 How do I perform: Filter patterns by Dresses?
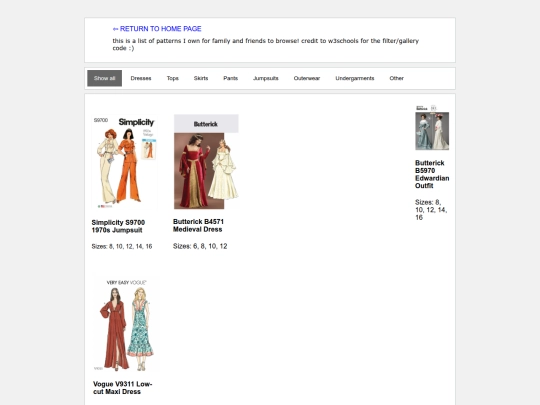[x=141, y=78]
